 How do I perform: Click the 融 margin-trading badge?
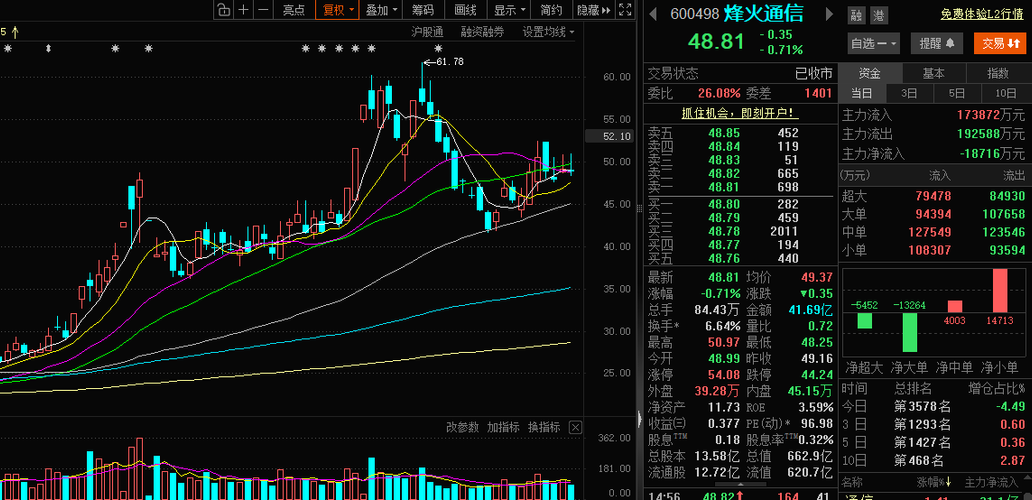[x=856, y=15]
